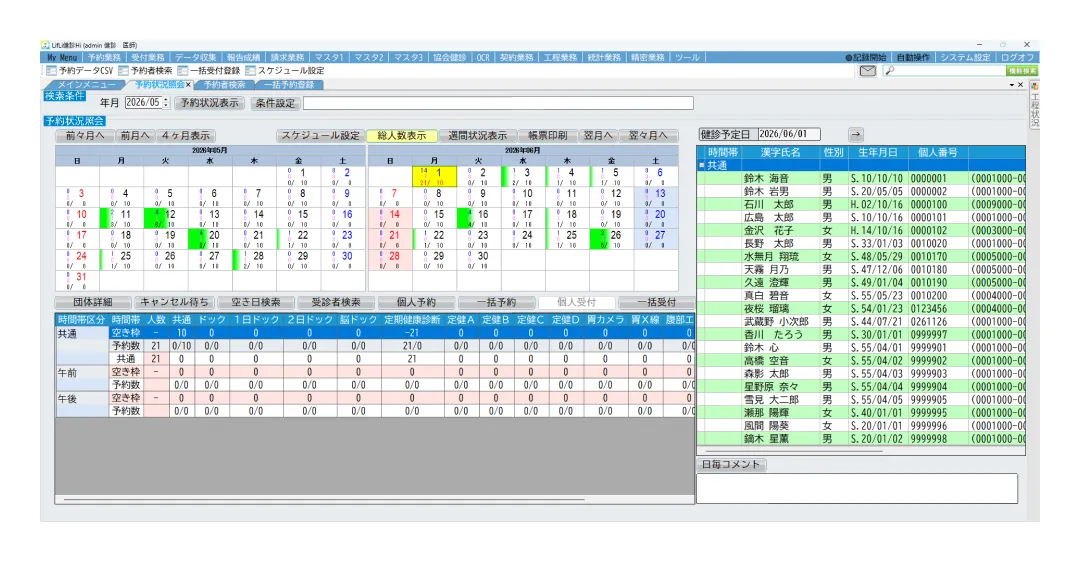The image size is (1080, 562).
Task: Open the 工程状況 side panel icon
Action: point(1034,105)
